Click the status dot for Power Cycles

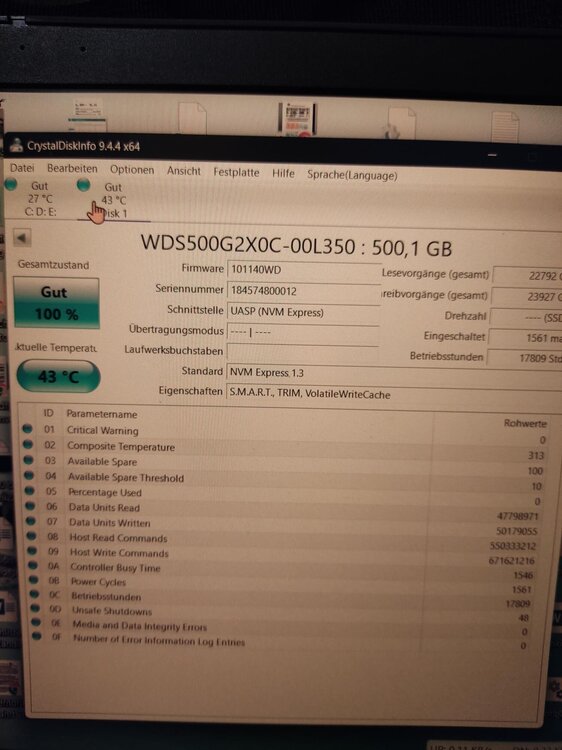point(33,580)
